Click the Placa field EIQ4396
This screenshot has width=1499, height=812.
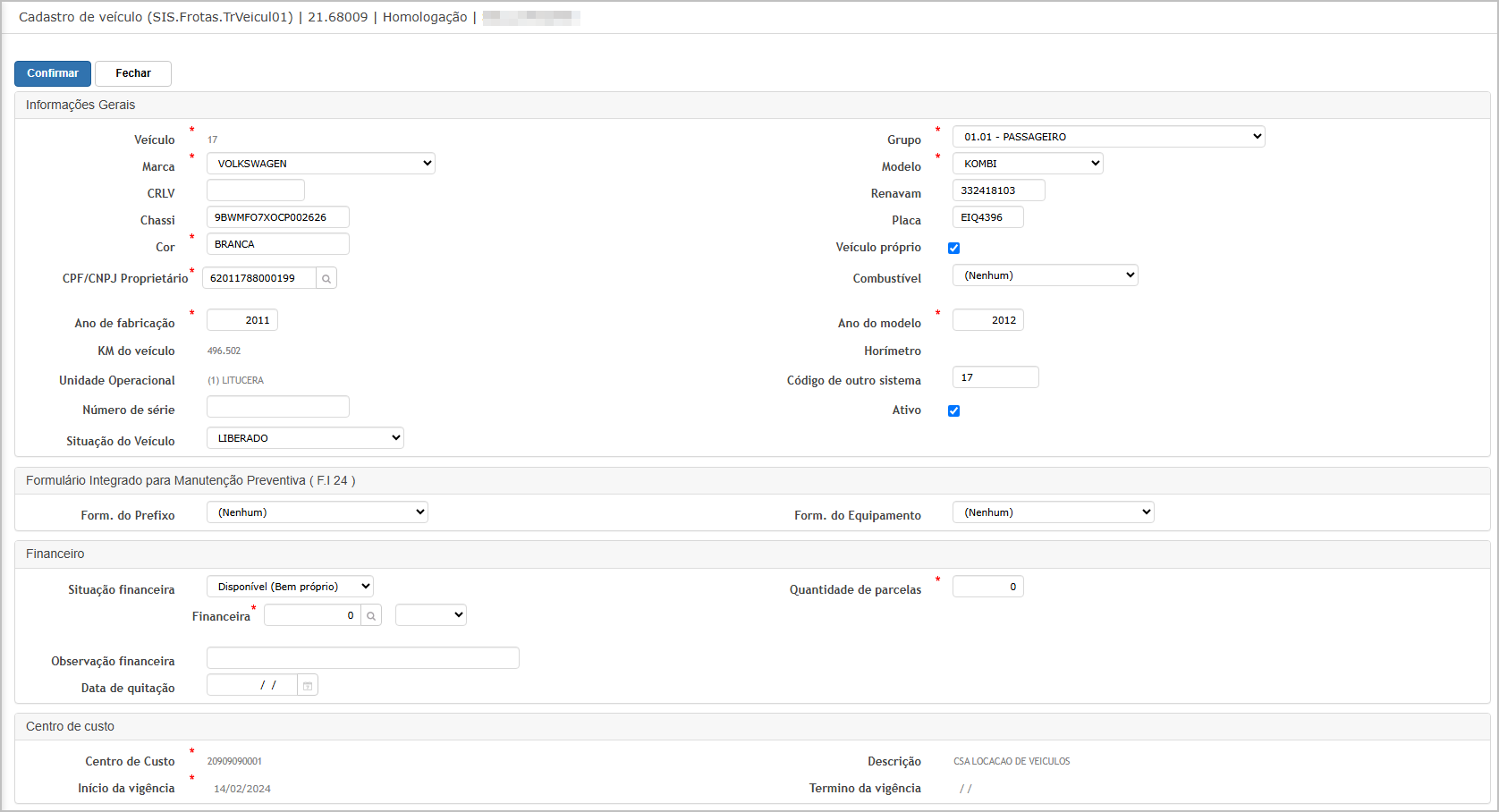[988, 217]
